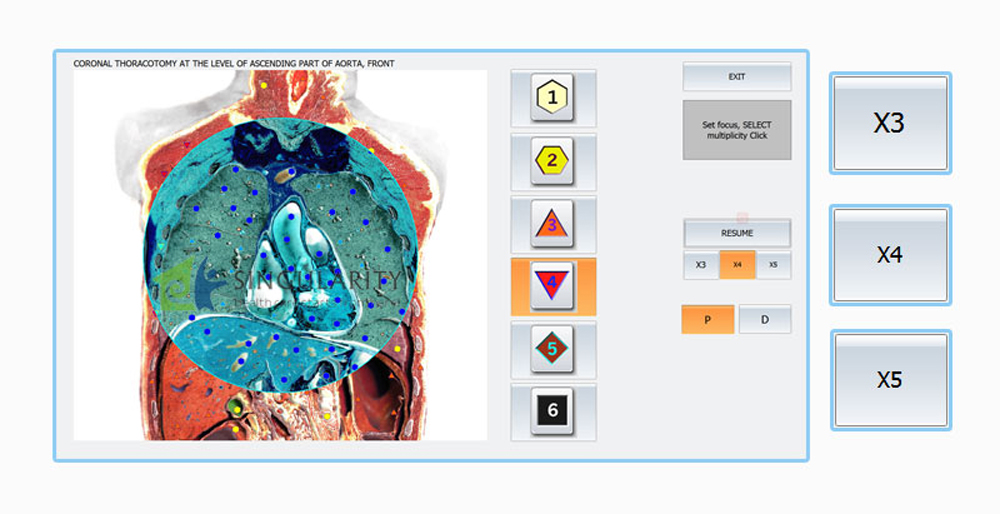Toggle the orange P mode button
Screen dimensions: 1000x514
pyautogui.click(x=707, y=320)
